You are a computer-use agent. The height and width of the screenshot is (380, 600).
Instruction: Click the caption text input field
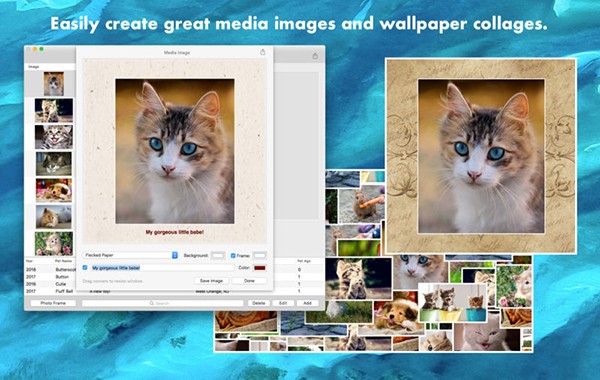pos(162,268)
